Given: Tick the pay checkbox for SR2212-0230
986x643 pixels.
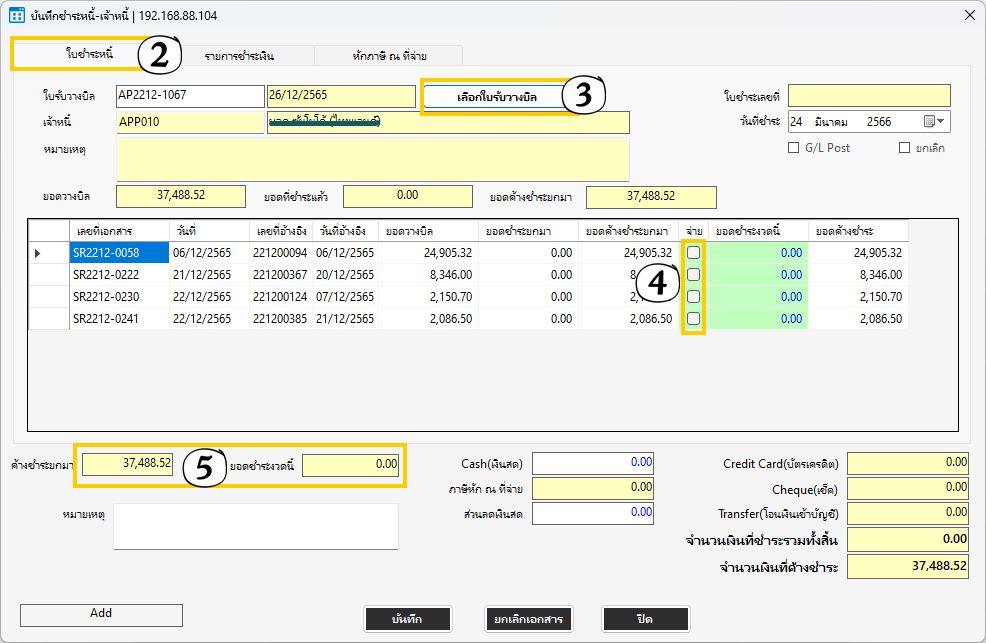Looking at the screenshot, I should [693, 297].
